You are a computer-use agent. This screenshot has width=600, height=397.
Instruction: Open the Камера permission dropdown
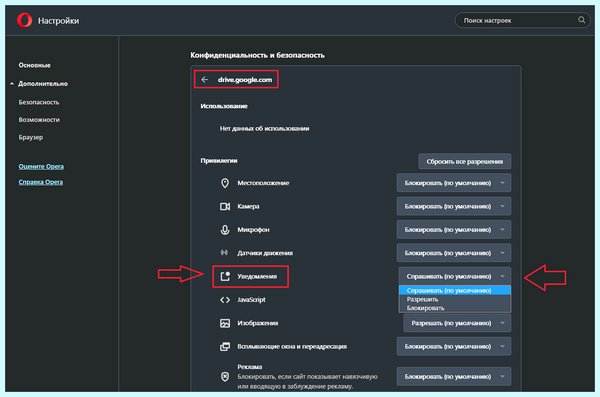tap(454, 206)
